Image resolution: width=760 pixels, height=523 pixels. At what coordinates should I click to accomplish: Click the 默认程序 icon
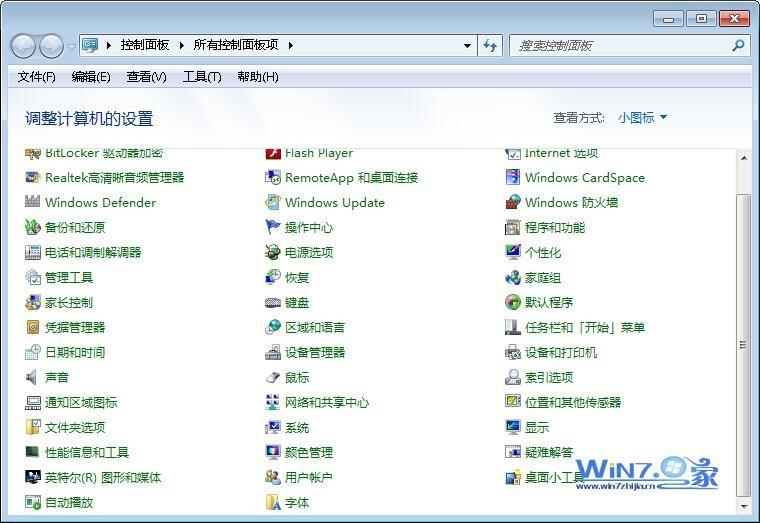pyautogui.click(x=513, y=302)
